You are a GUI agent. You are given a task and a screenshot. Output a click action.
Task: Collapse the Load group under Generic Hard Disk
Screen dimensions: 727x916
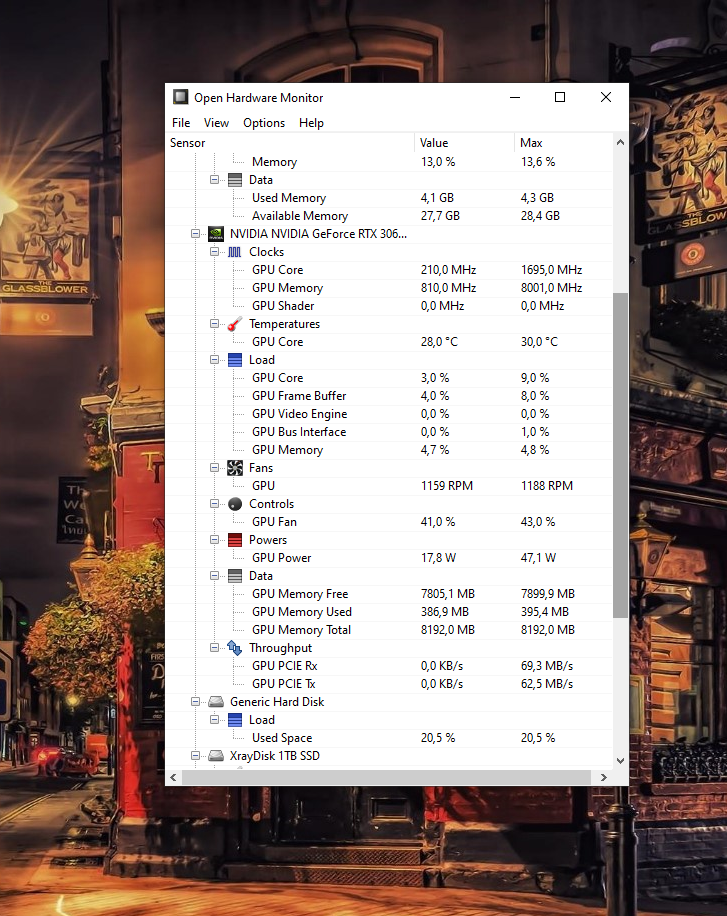(x=214, y=720)
